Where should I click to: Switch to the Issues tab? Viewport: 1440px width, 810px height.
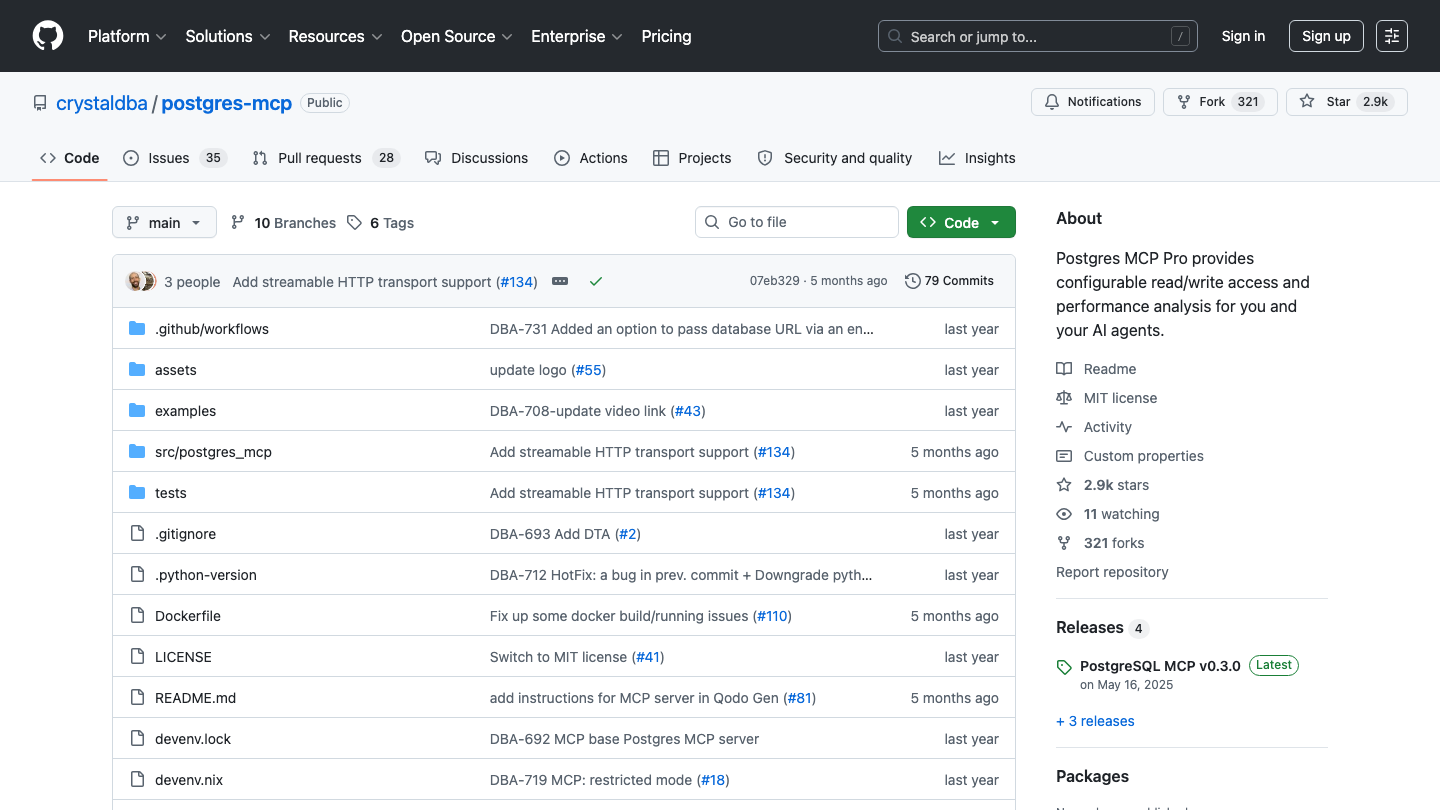pos(175,158)
